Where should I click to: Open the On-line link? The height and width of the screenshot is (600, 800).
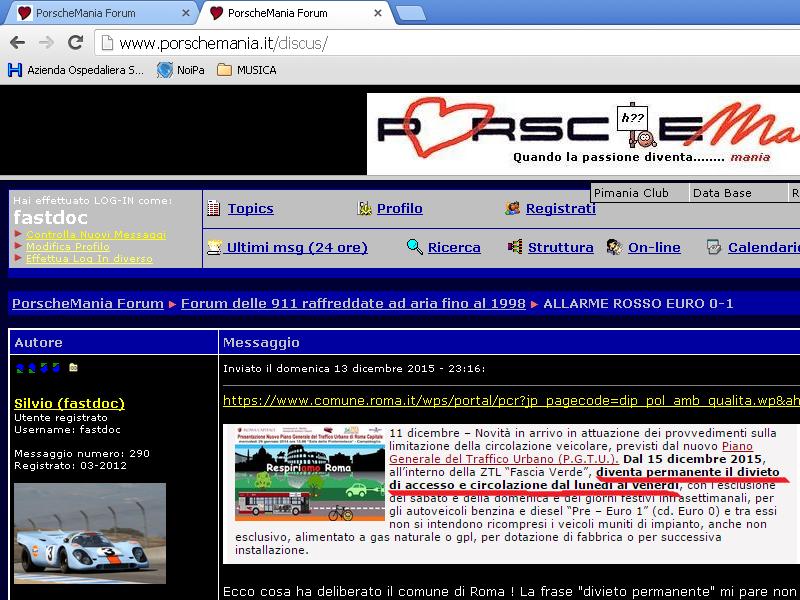pyautogui.click(x=654, y=247)
